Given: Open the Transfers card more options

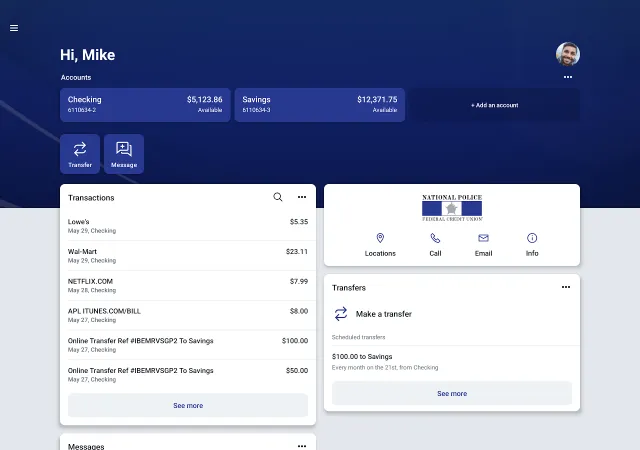Looking at the screenshot, I should 566,287.
